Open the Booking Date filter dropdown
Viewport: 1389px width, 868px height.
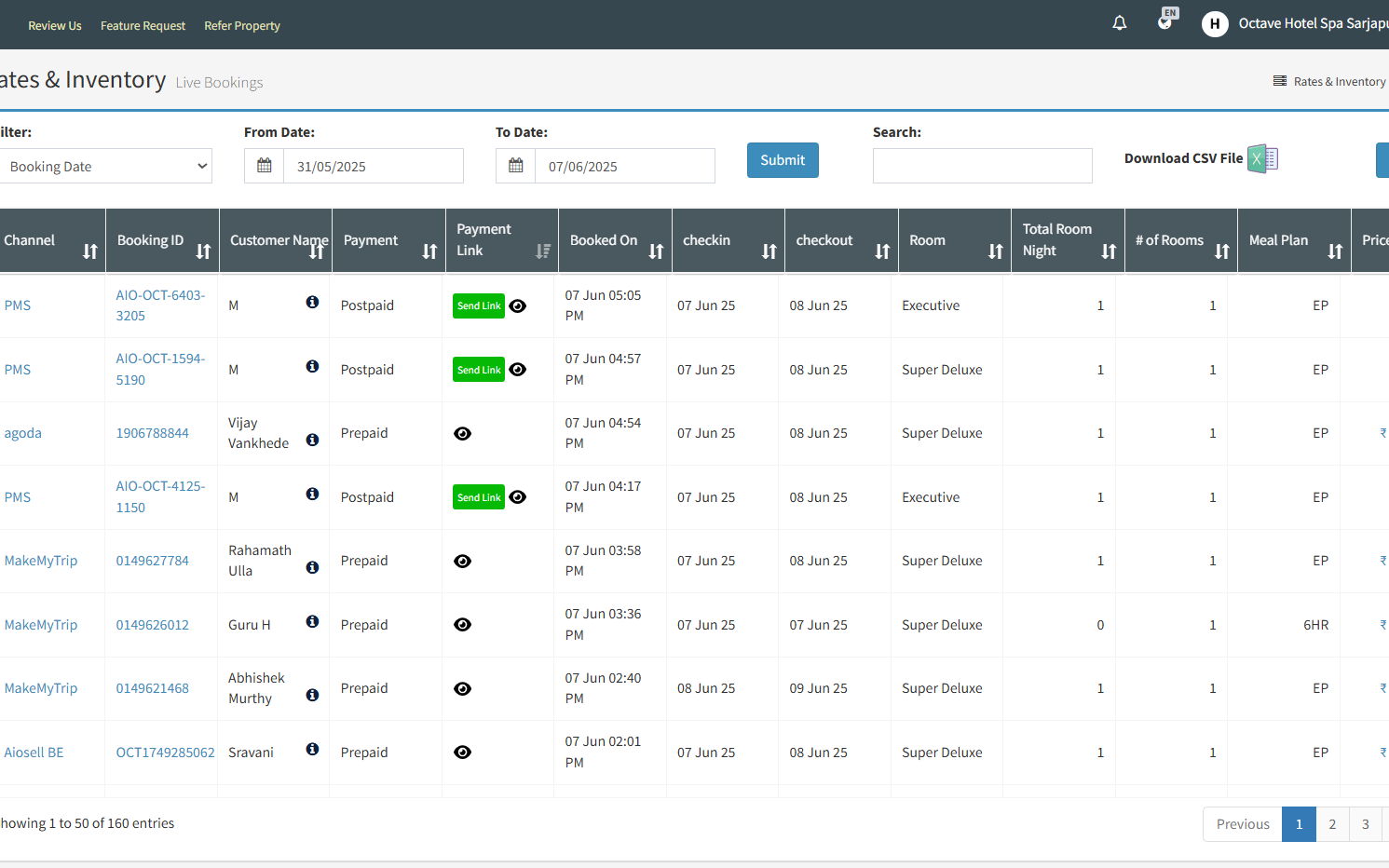[x=106, y=167]
